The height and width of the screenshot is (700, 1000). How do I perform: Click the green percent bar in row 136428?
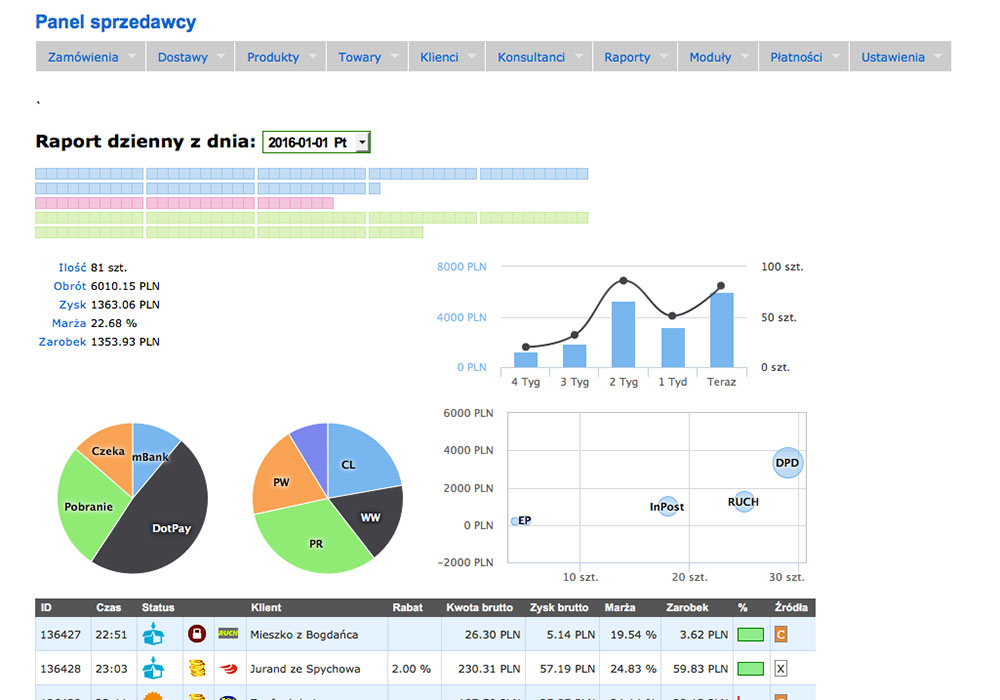coord(751,669)
